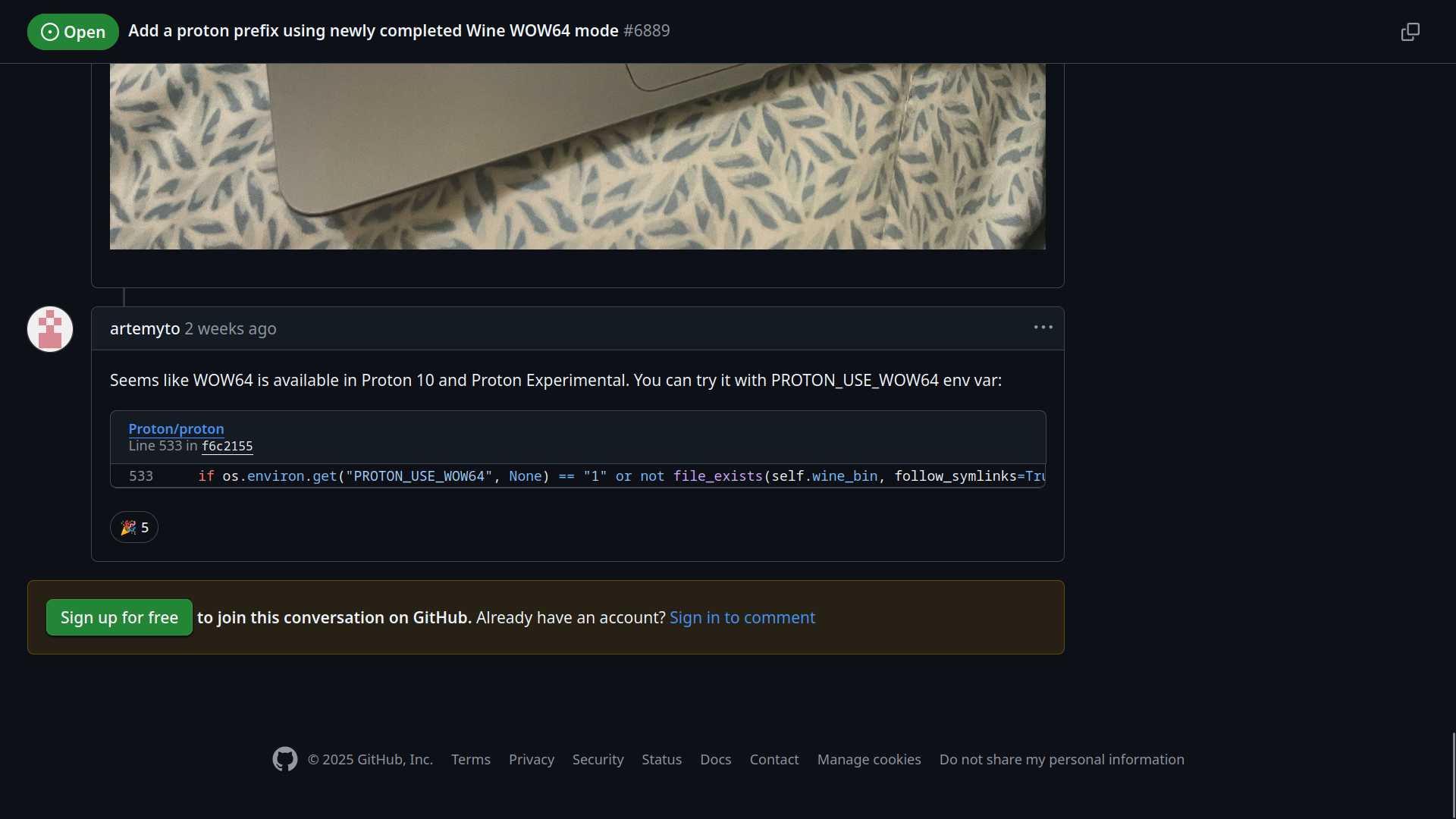Viewport: 1456px width, 819px height.
Task: Open the Security footer link
Action: pos(598,759)
